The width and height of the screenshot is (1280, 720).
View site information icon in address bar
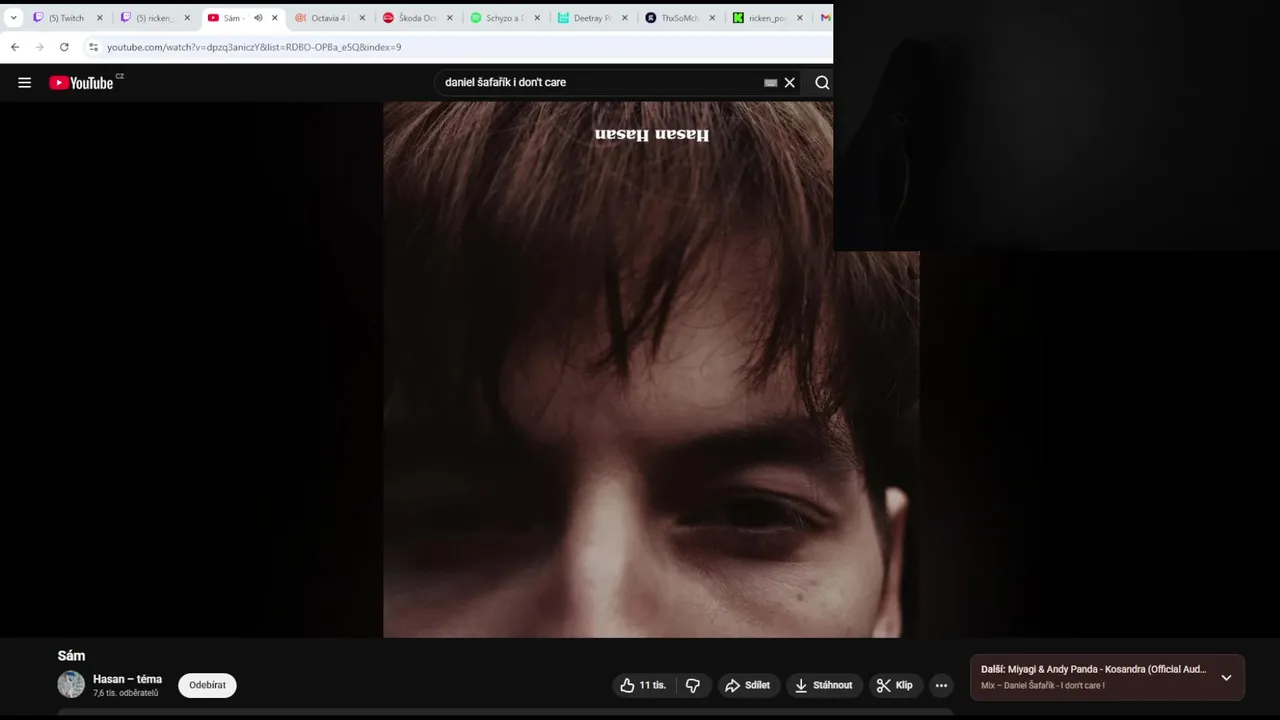click(x=93, y=47)
